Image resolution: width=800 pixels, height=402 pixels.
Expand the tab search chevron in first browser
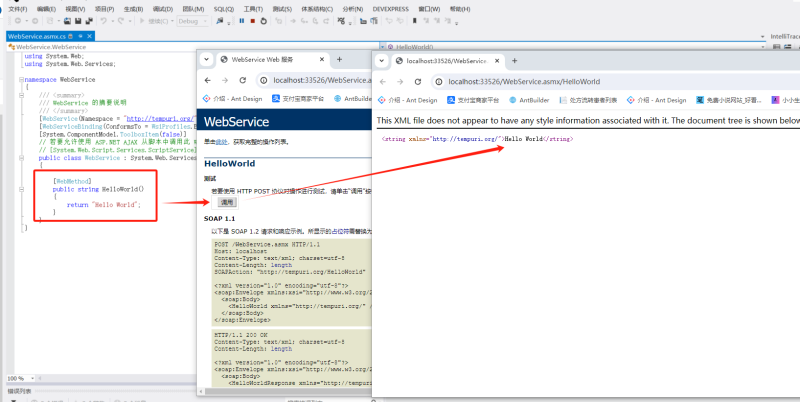205,60
